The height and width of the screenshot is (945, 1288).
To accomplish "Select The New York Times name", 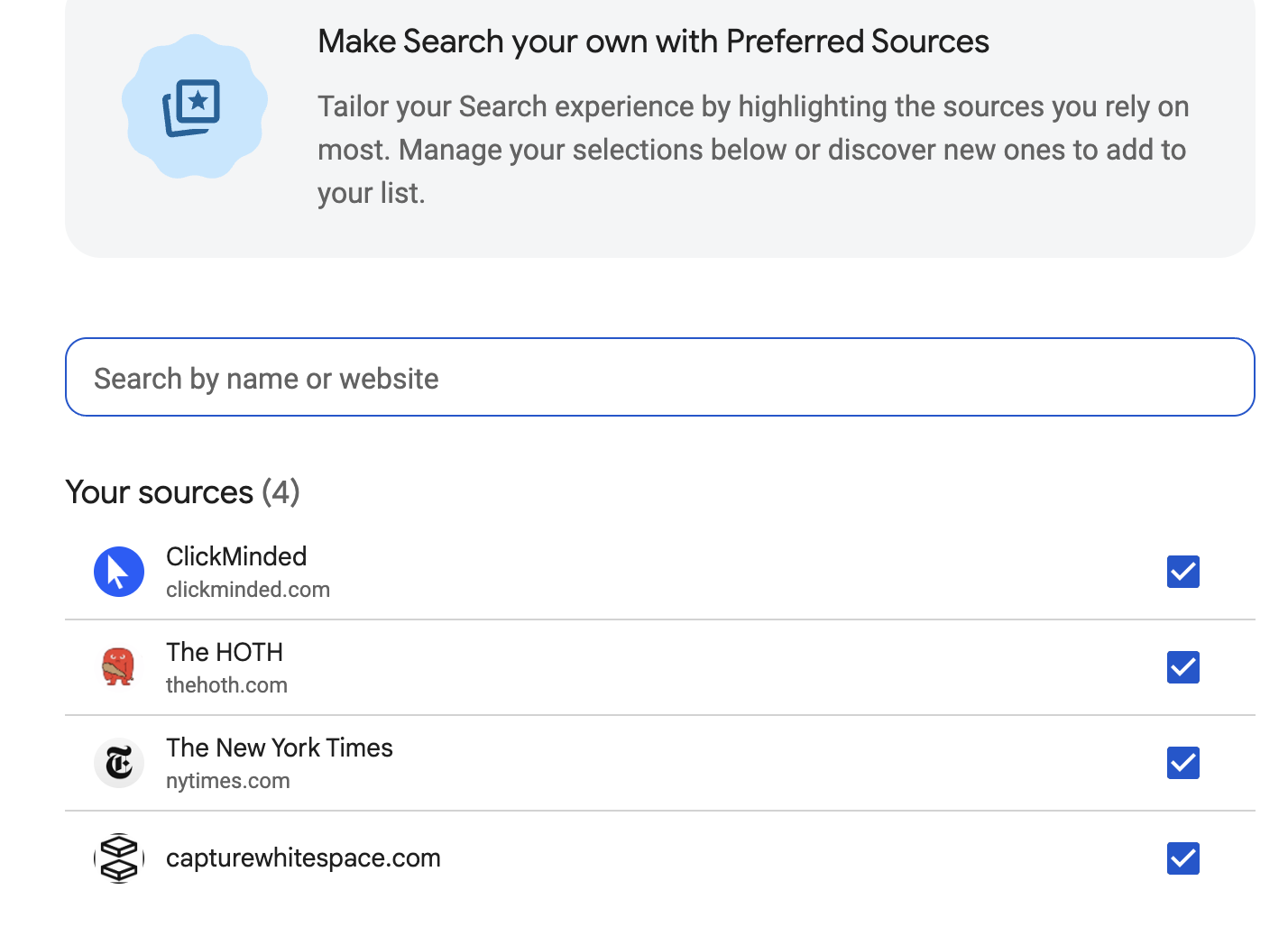I will pos(280,748).
